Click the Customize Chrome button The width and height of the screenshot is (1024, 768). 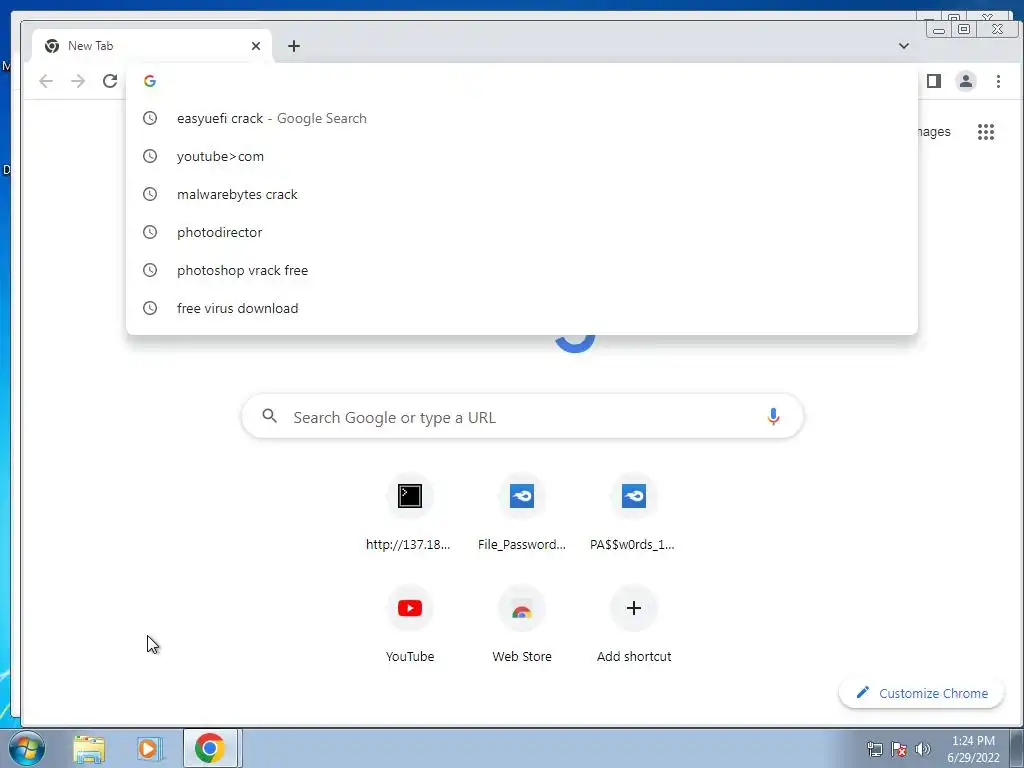pyautogui.click(x=921, y=693)
